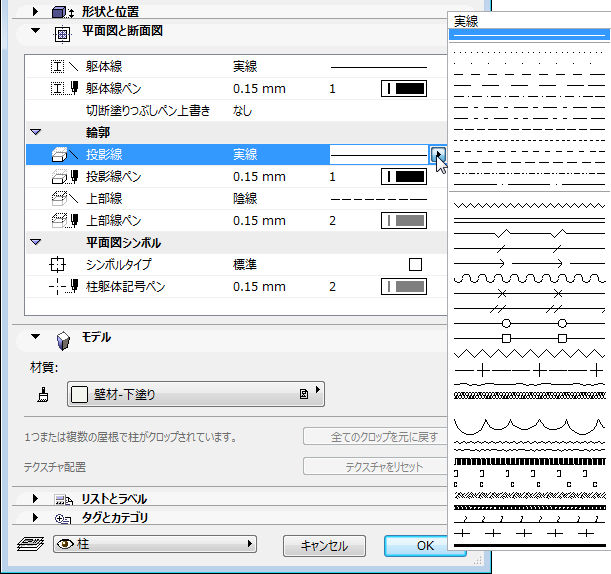Click the 柱躯体記号ペン gray pen color swatch

point(404,286)
